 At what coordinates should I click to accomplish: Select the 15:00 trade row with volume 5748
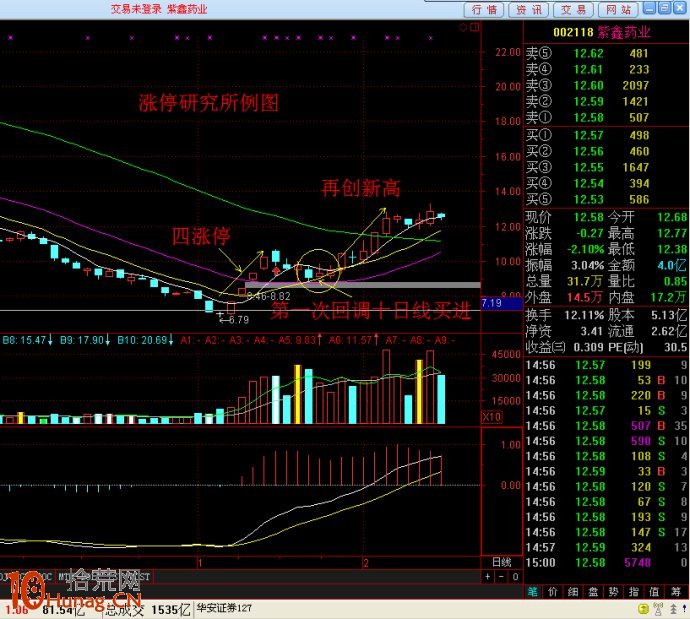pyautogui.click(x=606, y=563)
